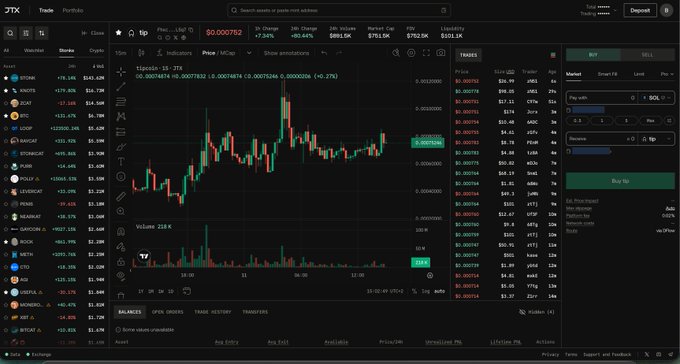Open the chart time axis settings icon

tap(430, 275)
